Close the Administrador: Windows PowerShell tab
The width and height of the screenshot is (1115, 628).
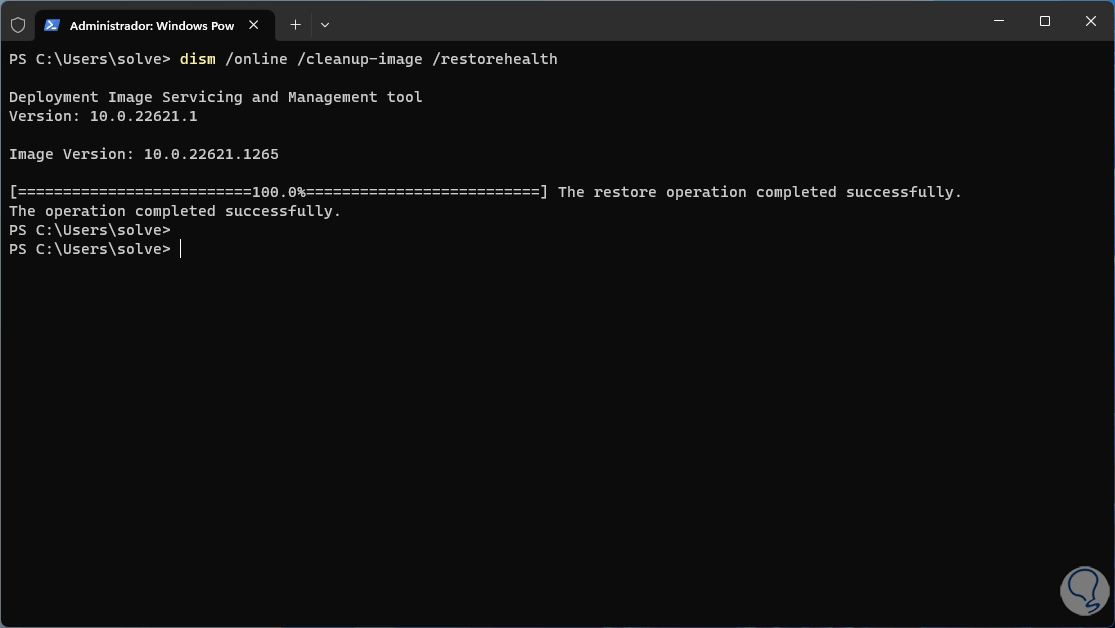(x=256, y=25)
